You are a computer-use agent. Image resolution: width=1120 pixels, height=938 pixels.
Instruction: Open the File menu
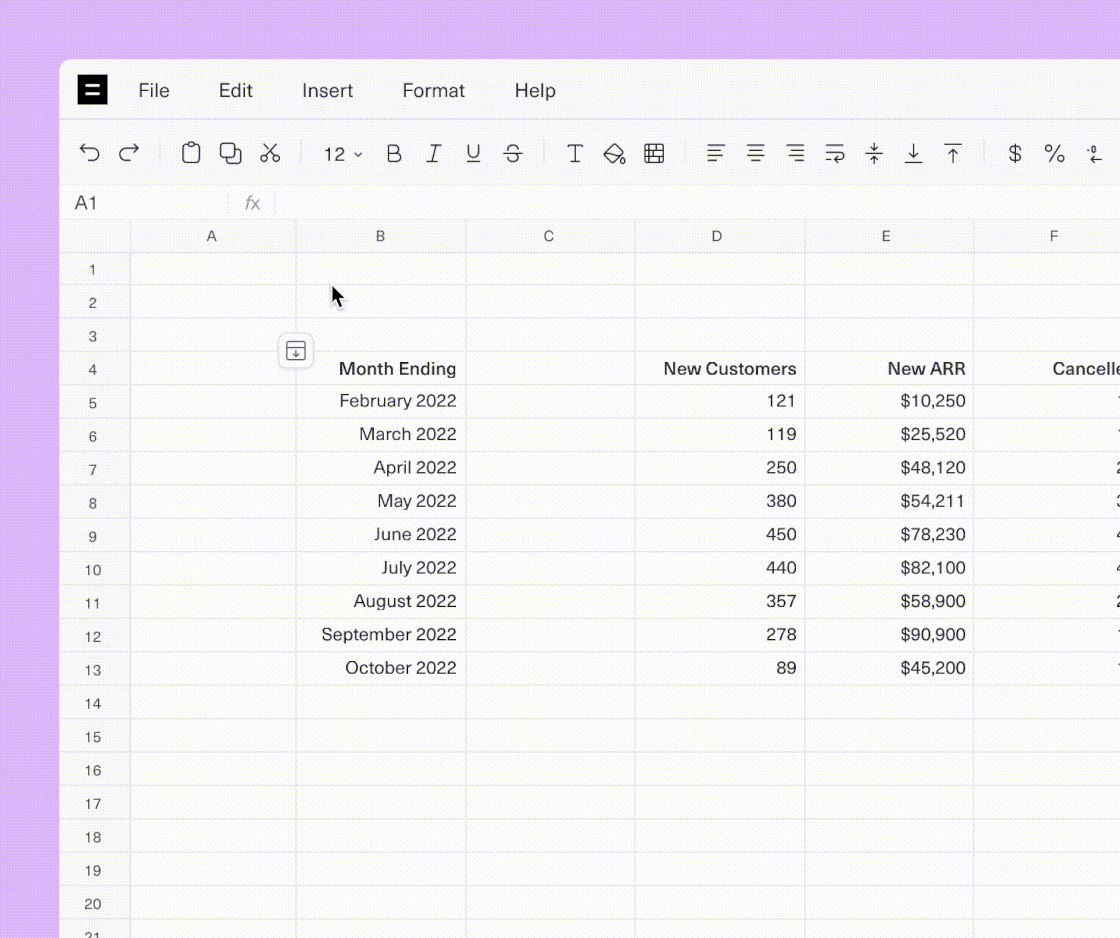tap(154, 91)
